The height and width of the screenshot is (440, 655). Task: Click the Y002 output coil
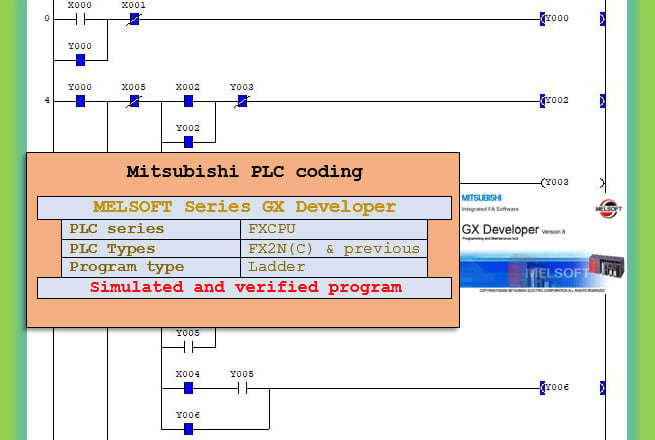[x=572, y=101]
